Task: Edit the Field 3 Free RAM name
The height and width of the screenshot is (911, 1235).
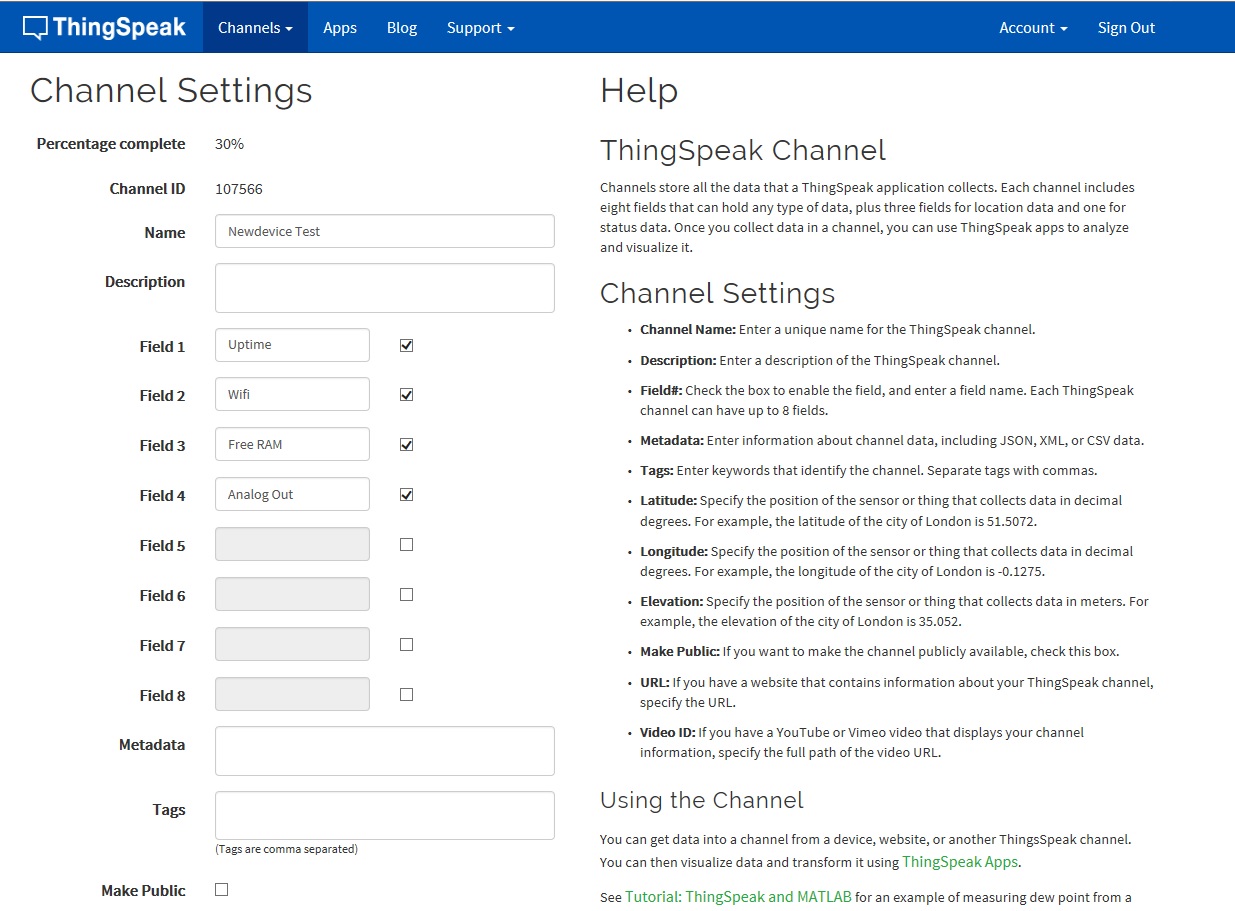Action: pos(292,444)
